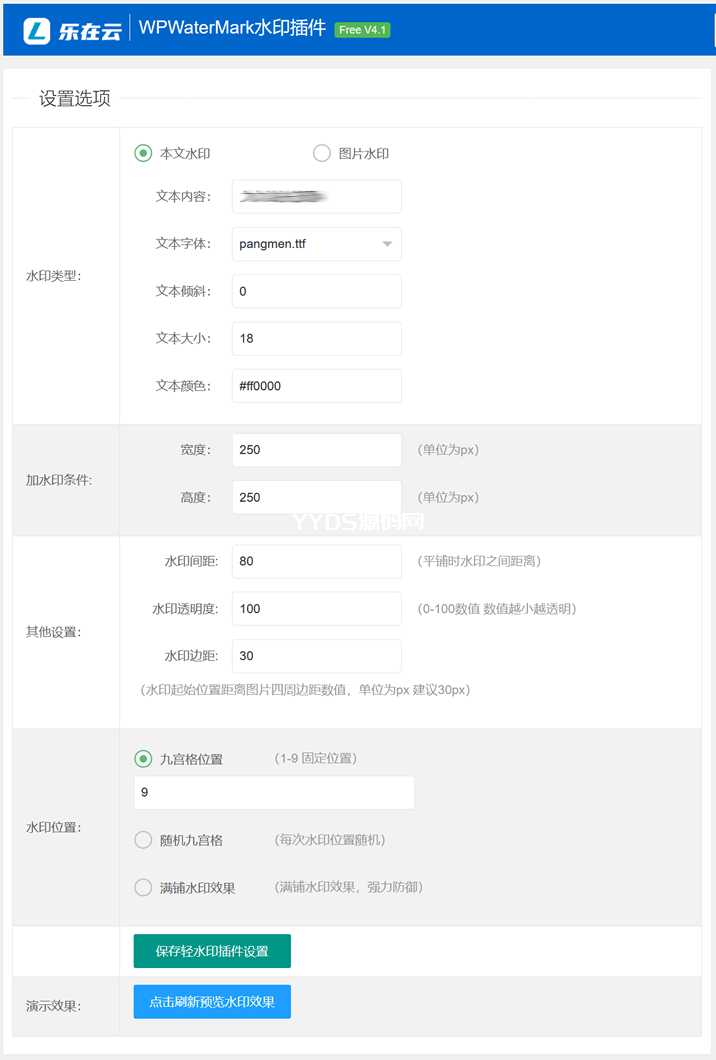Click the 宽度 input showing 250
Image resolution: width=716 pixels, height=1060 pixels.
(316, 450)
